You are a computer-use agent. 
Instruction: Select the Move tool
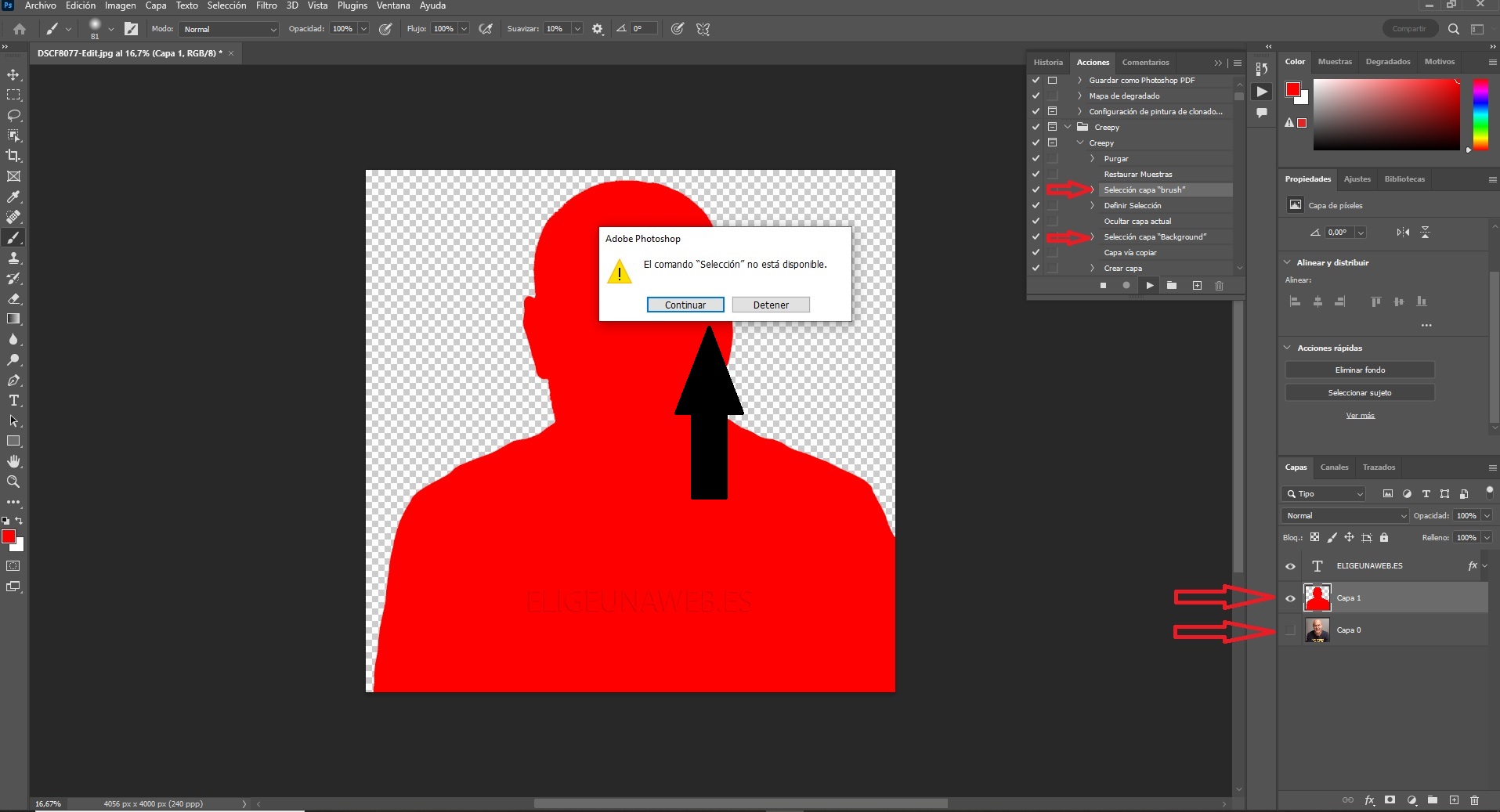[13, 74]
